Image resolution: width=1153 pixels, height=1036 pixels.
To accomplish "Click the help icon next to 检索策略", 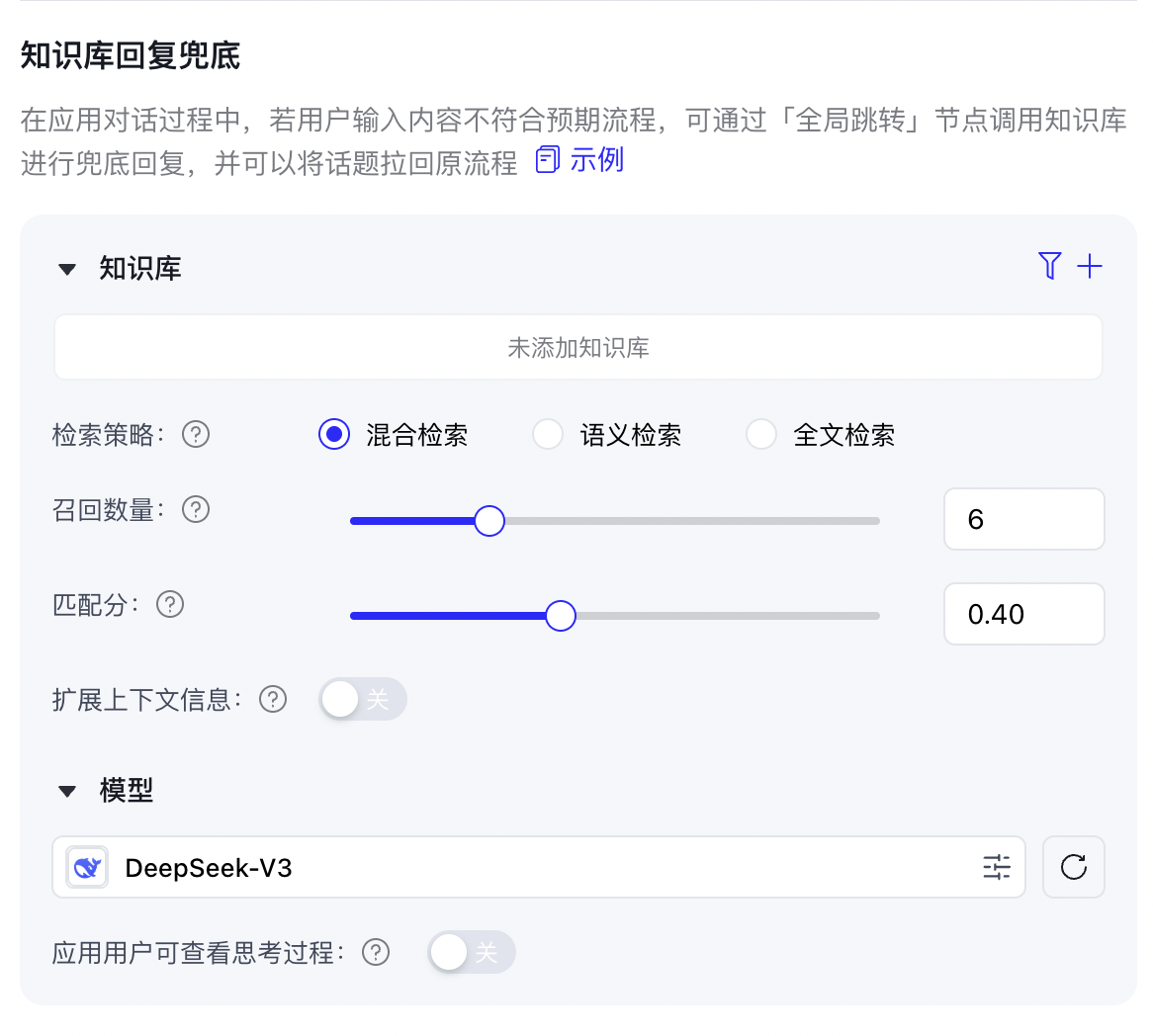I will click(196, 434).
